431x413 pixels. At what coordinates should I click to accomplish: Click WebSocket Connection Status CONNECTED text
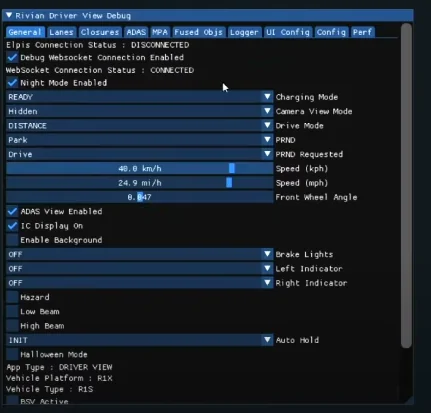100,70
